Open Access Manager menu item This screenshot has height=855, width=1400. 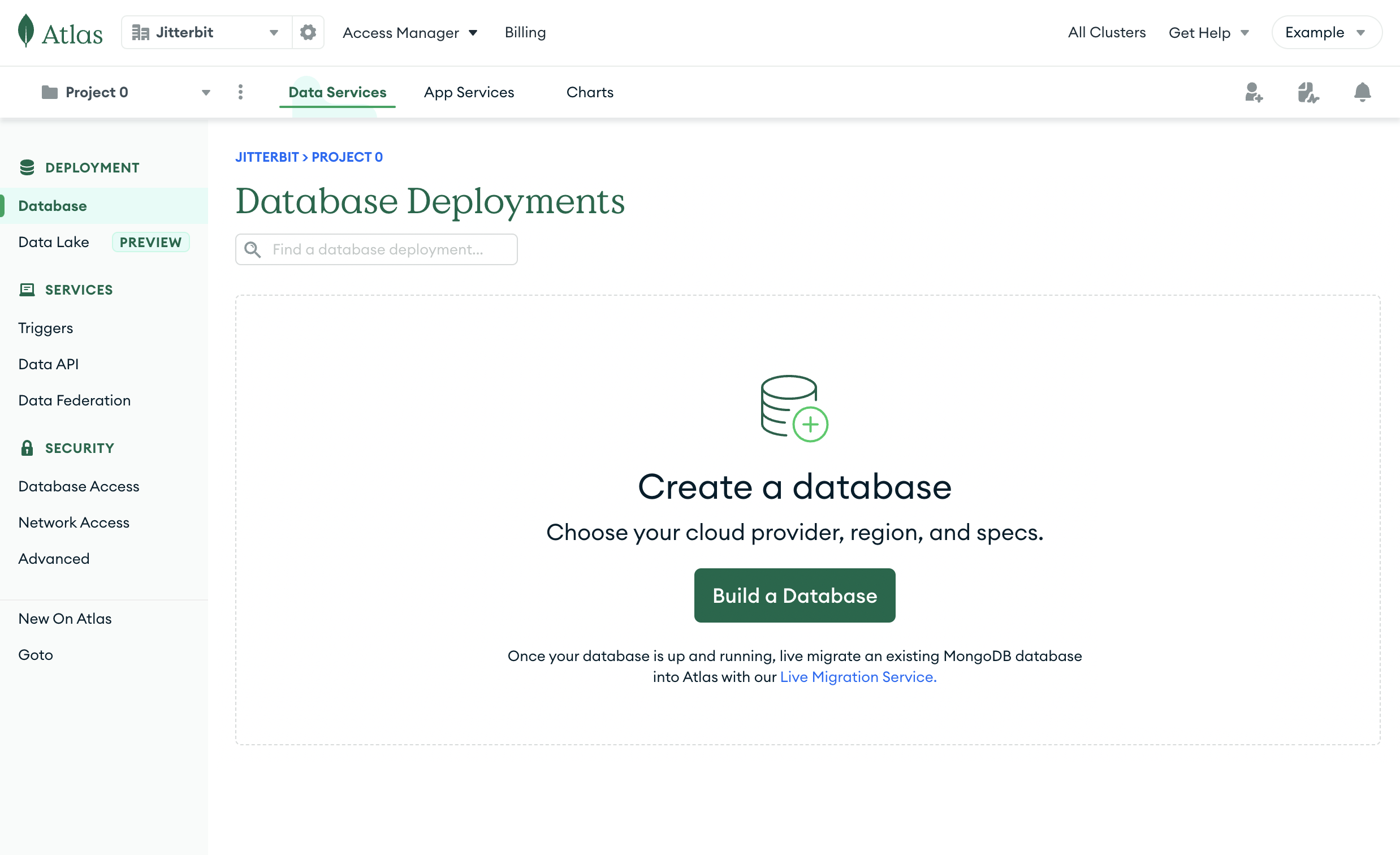pyautogui.click(x=410, y=32)
